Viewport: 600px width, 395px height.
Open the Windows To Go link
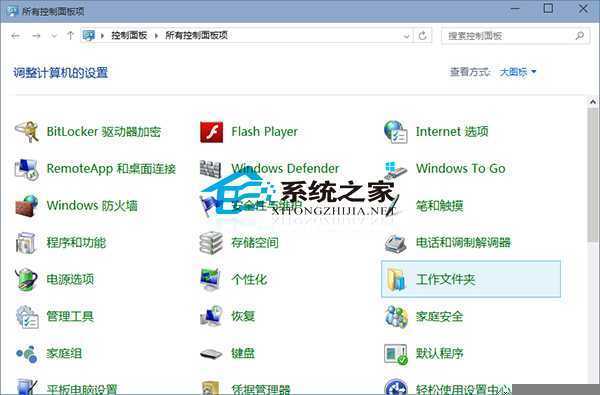461,168
